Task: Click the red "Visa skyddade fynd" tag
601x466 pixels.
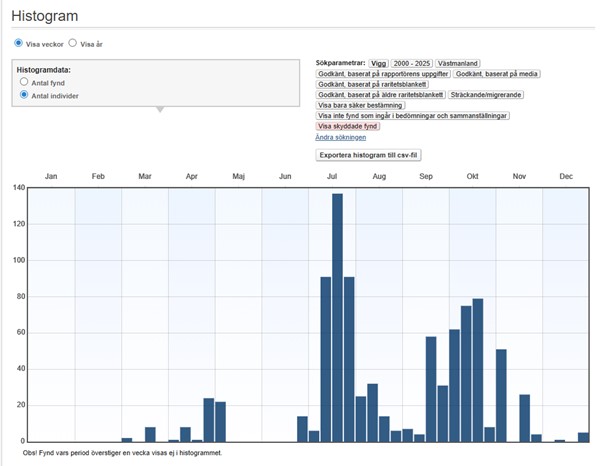Action: (347, 127)
